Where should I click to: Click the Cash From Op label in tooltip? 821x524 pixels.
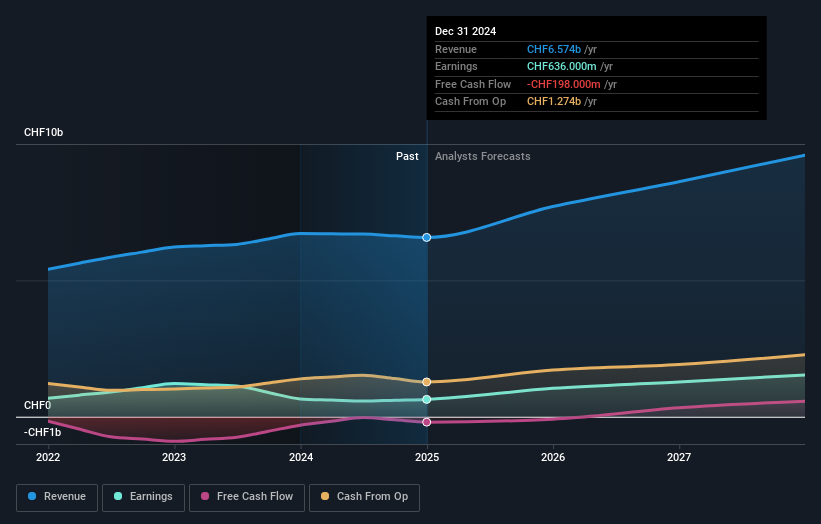pos(470,102)
